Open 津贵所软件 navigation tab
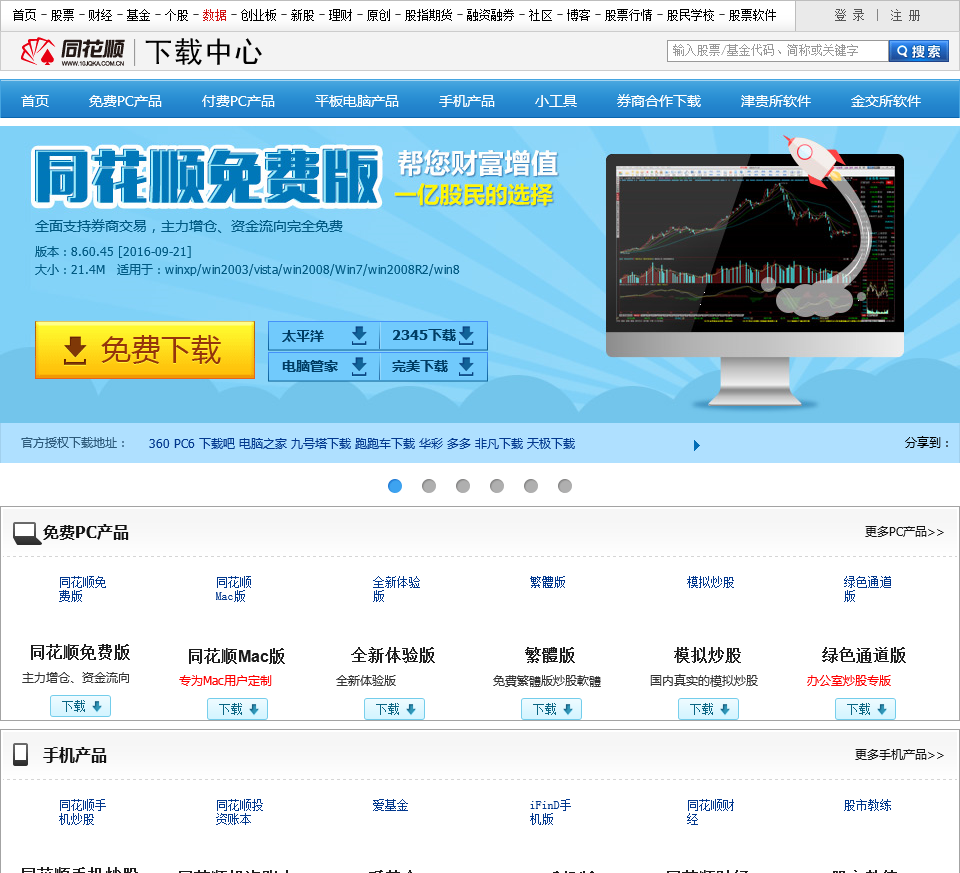960x873 pixels. pyautogui.click(x=776, y=101)
